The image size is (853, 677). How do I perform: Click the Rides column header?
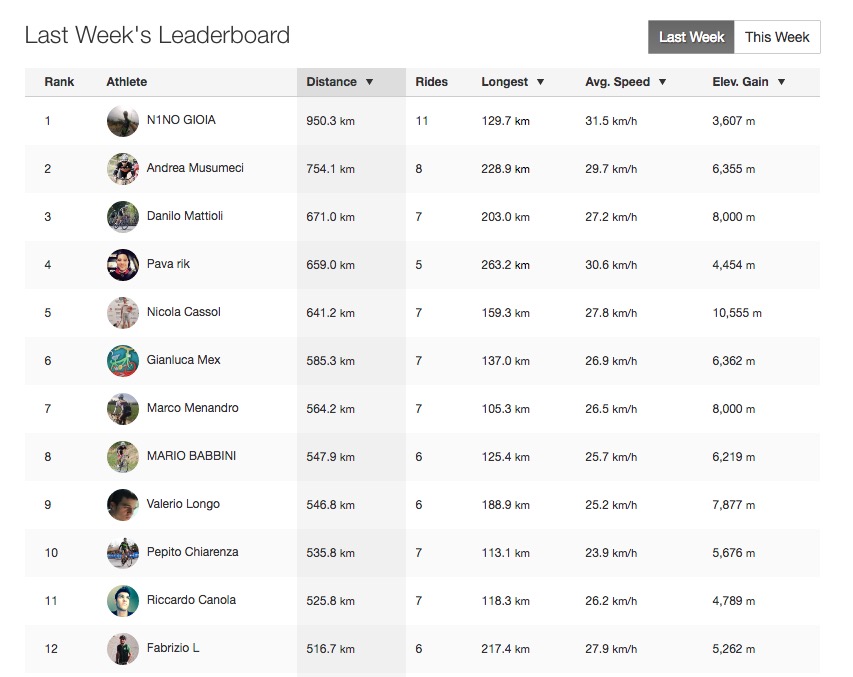click(x=431, y=82)
